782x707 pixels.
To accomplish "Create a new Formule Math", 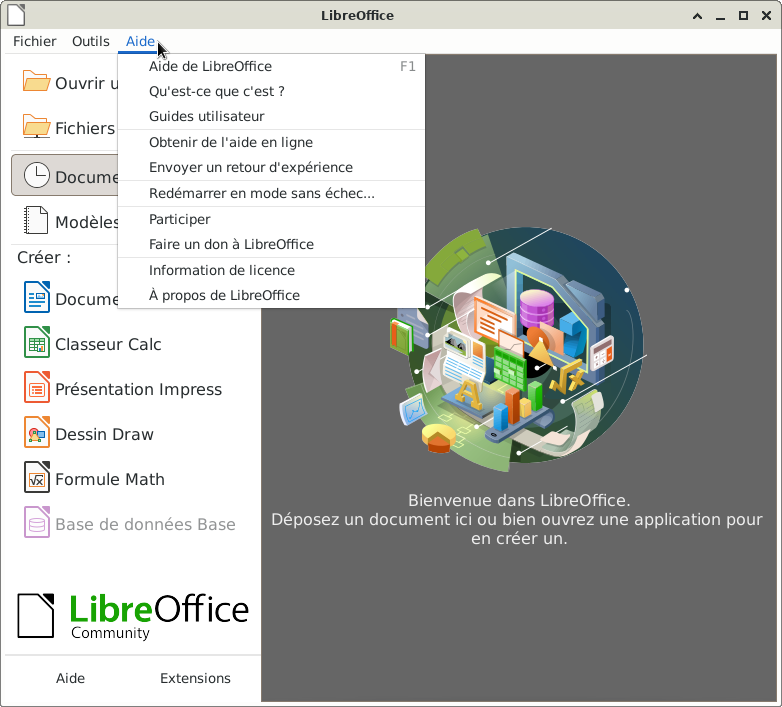I will pyautogui.click(x=110, y=479).
